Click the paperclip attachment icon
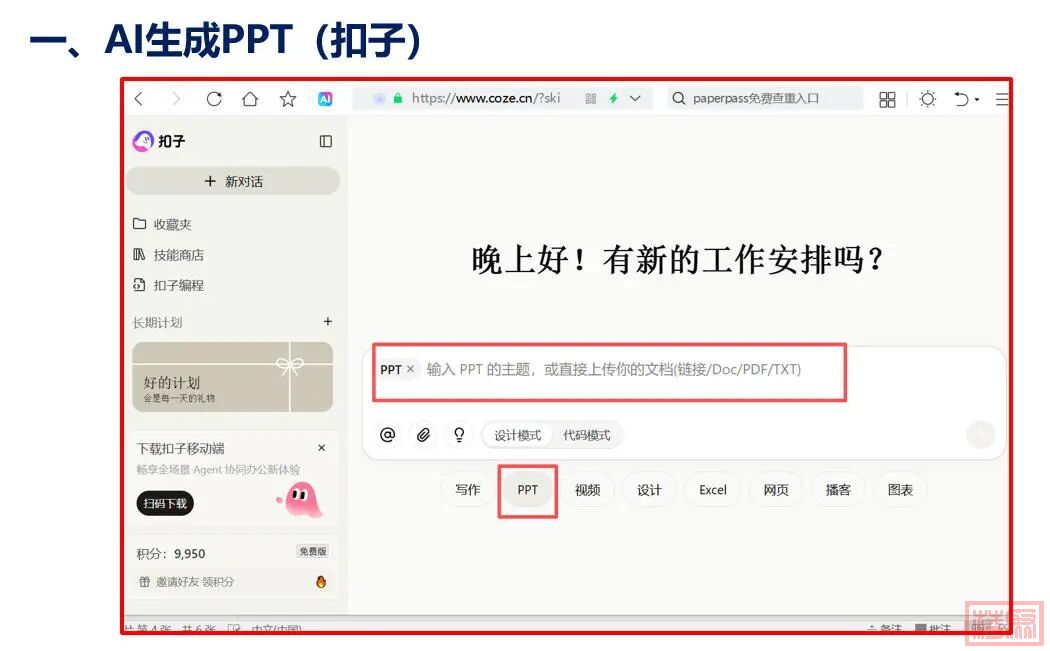 pyautogui.click(x=424, y=435)
